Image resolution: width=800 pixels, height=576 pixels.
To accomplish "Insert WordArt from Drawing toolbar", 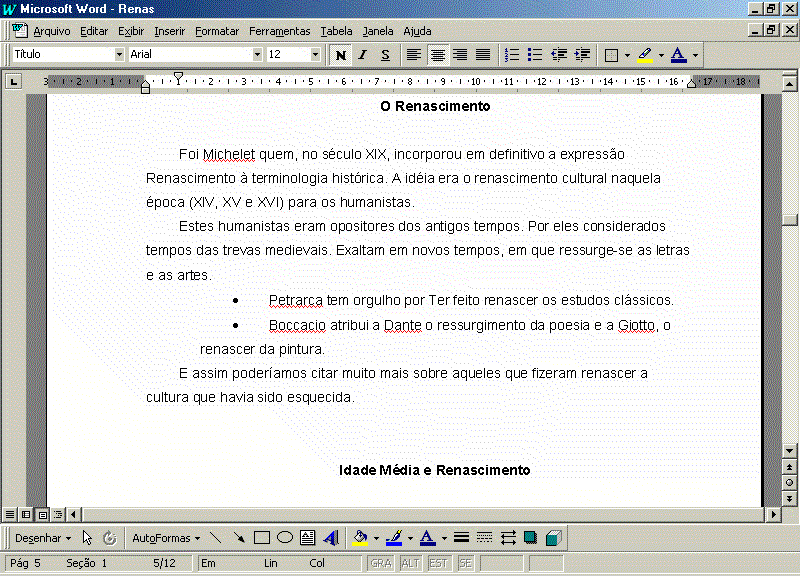I will pyautogui.click(x=331, y=538).
